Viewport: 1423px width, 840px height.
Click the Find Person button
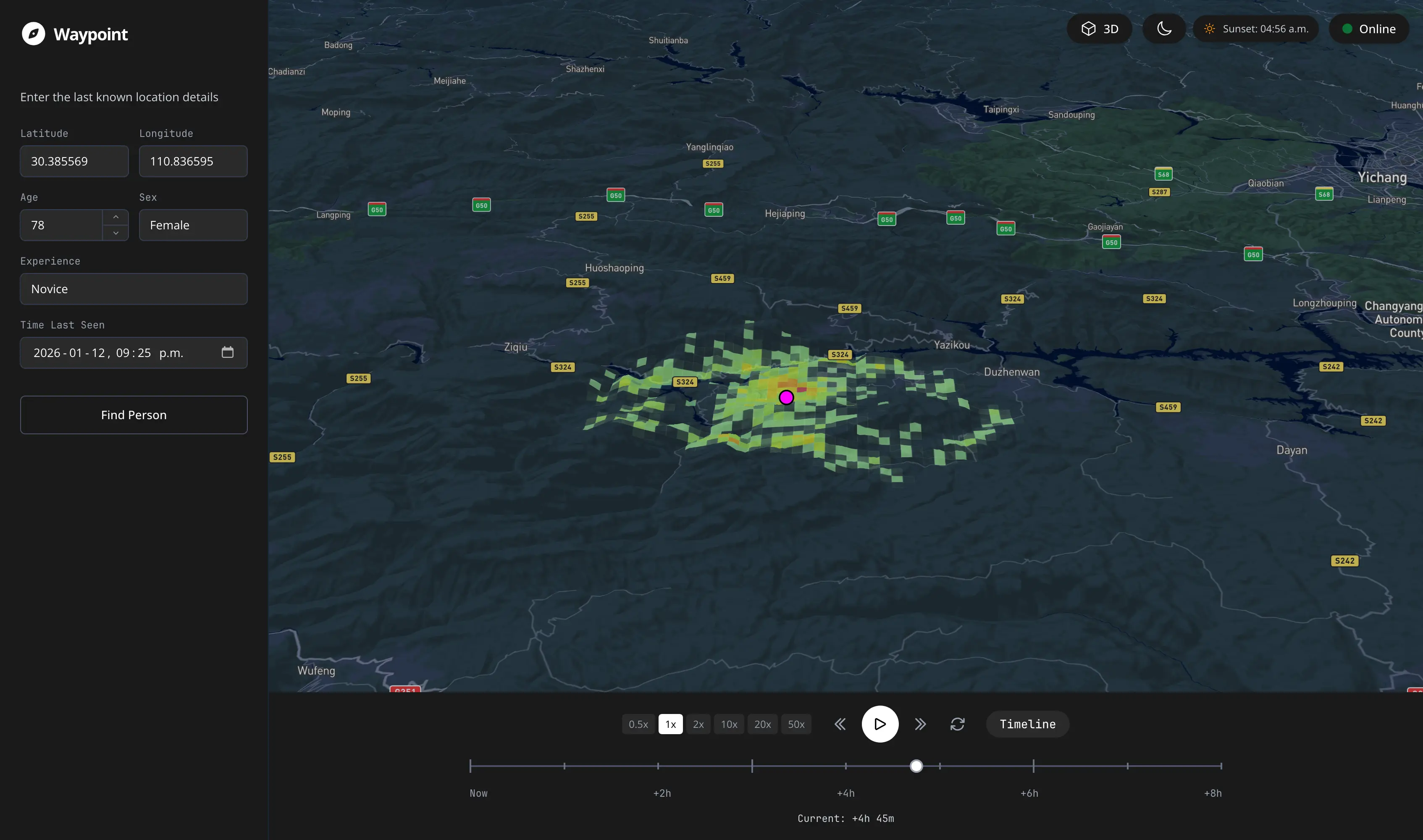coord(134,415)
